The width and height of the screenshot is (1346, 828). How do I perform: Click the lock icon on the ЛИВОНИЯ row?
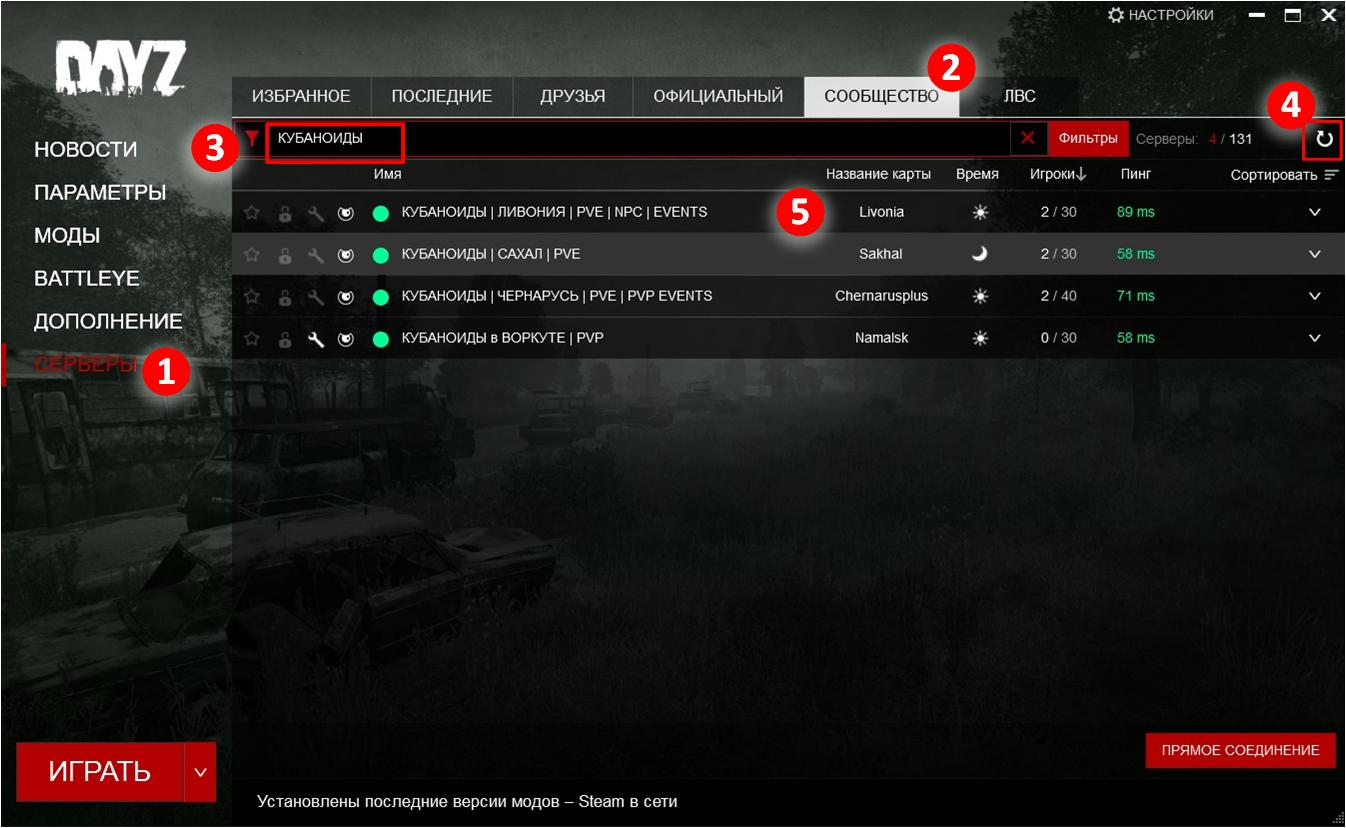tap(285, 212)
